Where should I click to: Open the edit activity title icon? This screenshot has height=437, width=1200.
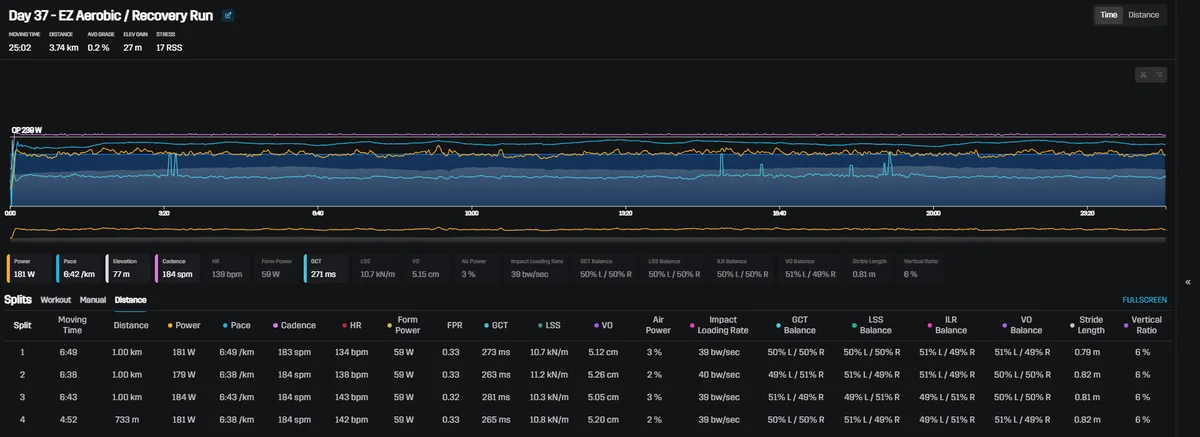[228, 15]
